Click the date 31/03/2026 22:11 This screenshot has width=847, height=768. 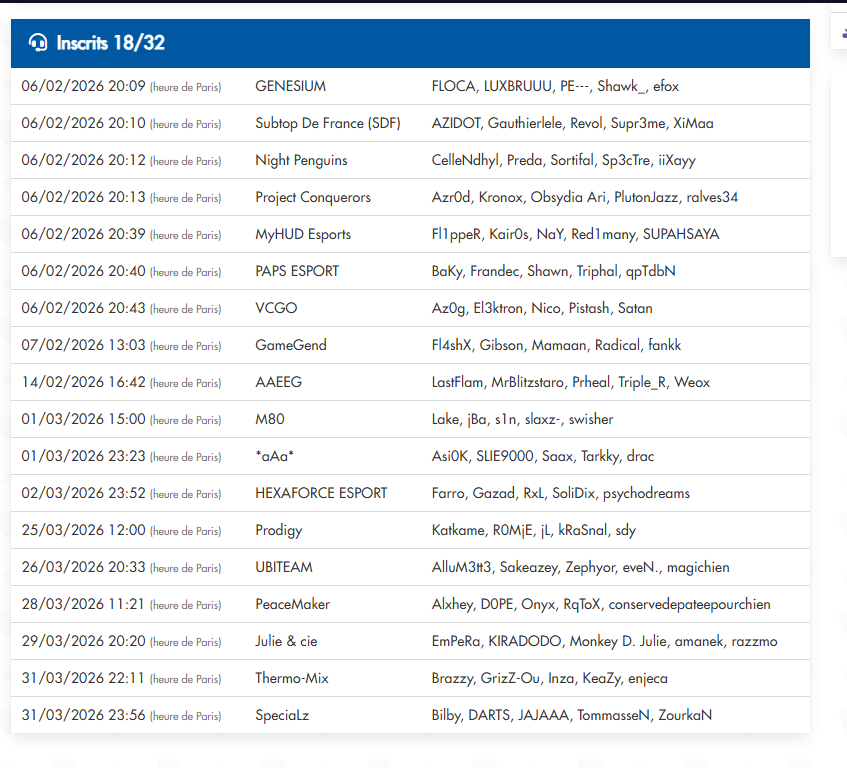(83, 678)
